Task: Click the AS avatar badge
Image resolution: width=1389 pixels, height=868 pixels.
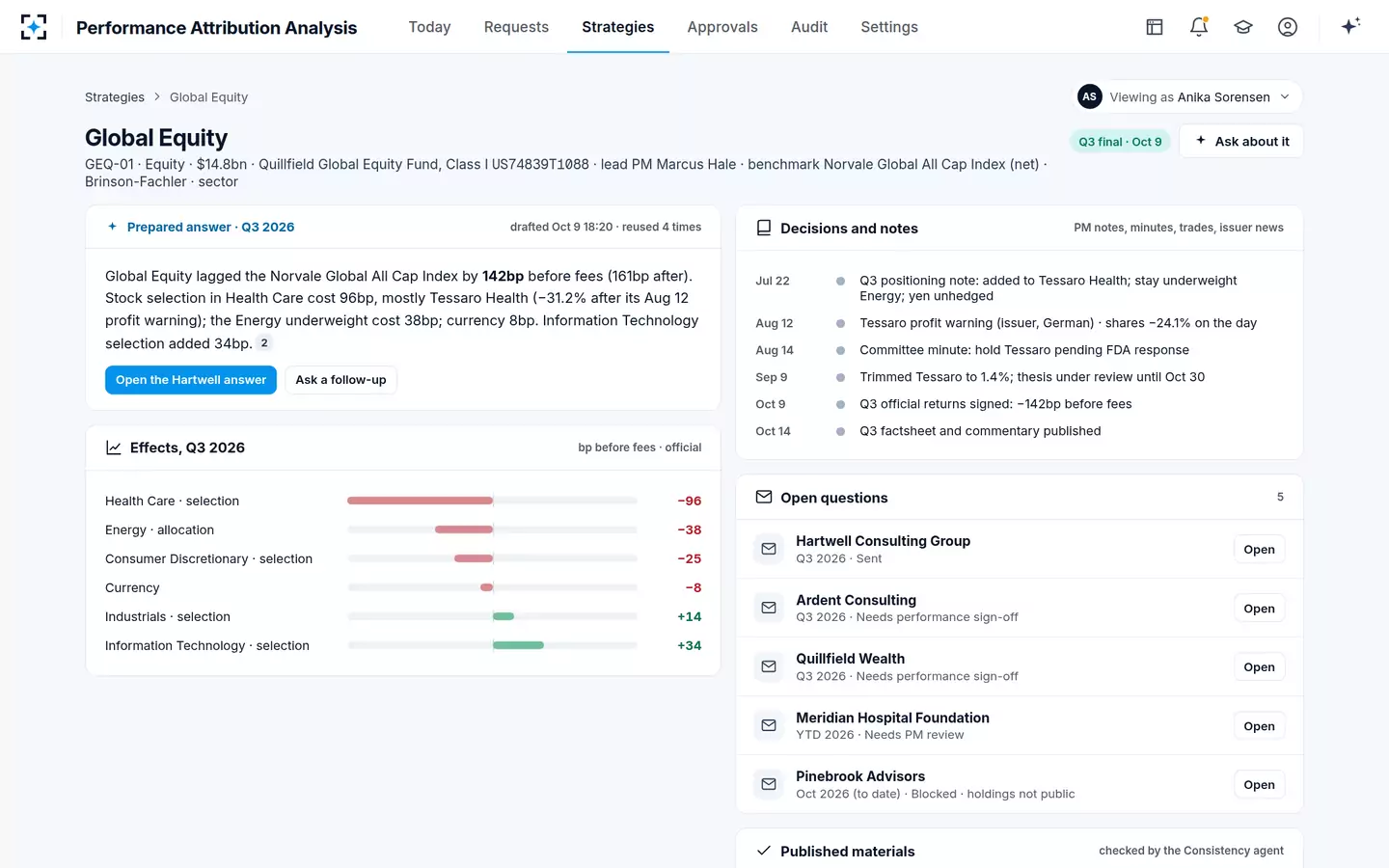Action: (1089, 96)
